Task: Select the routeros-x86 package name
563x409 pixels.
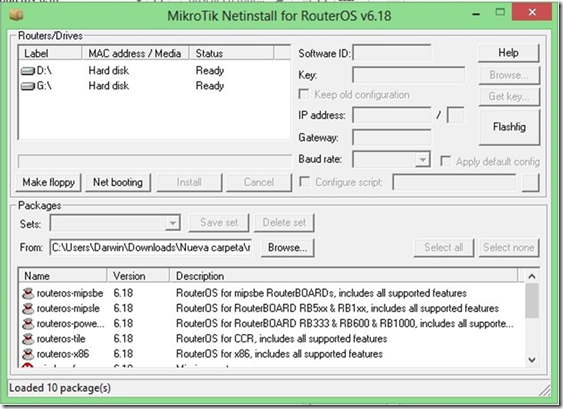Action: click(63, 354)
